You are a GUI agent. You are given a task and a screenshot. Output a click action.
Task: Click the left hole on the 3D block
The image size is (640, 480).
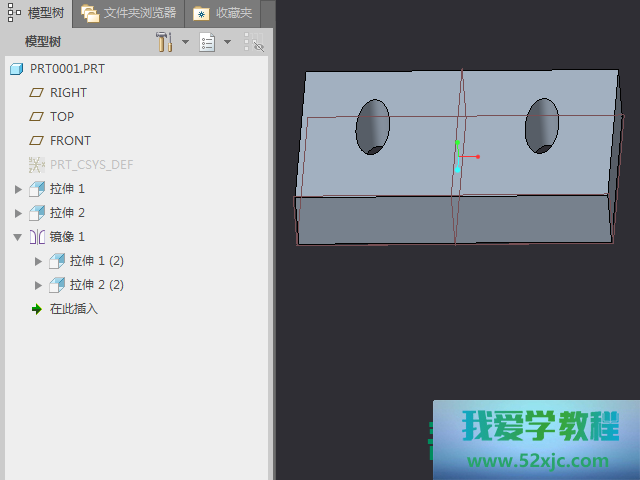[x=373, y=126]
